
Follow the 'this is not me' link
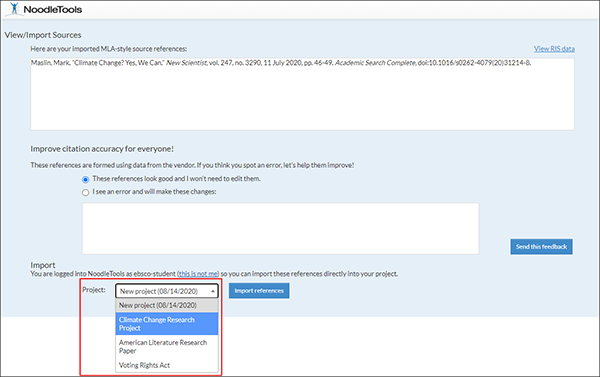198,274
